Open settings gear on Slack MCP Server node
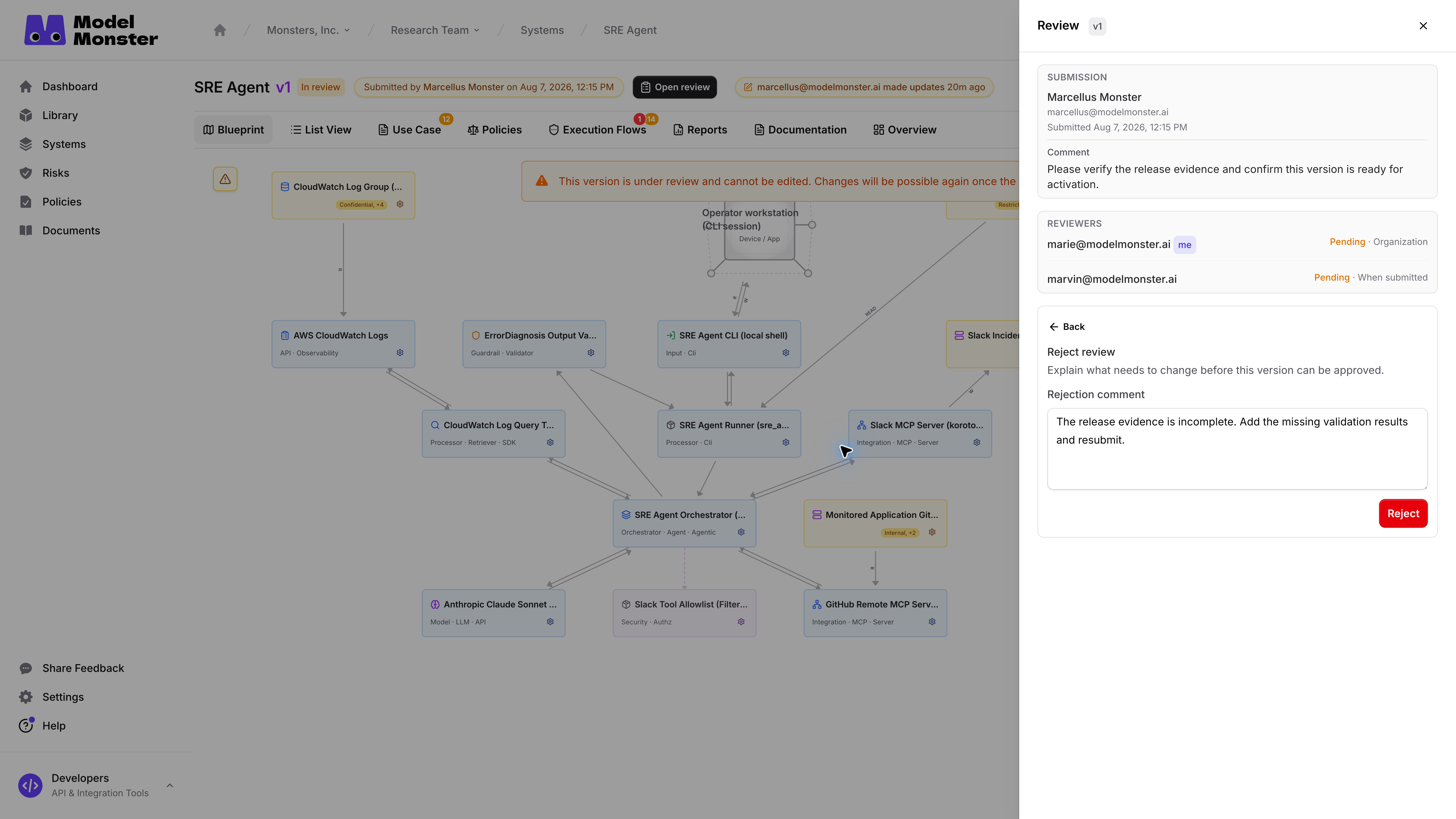Screen dimensions: 1456x819 point(977,443)
